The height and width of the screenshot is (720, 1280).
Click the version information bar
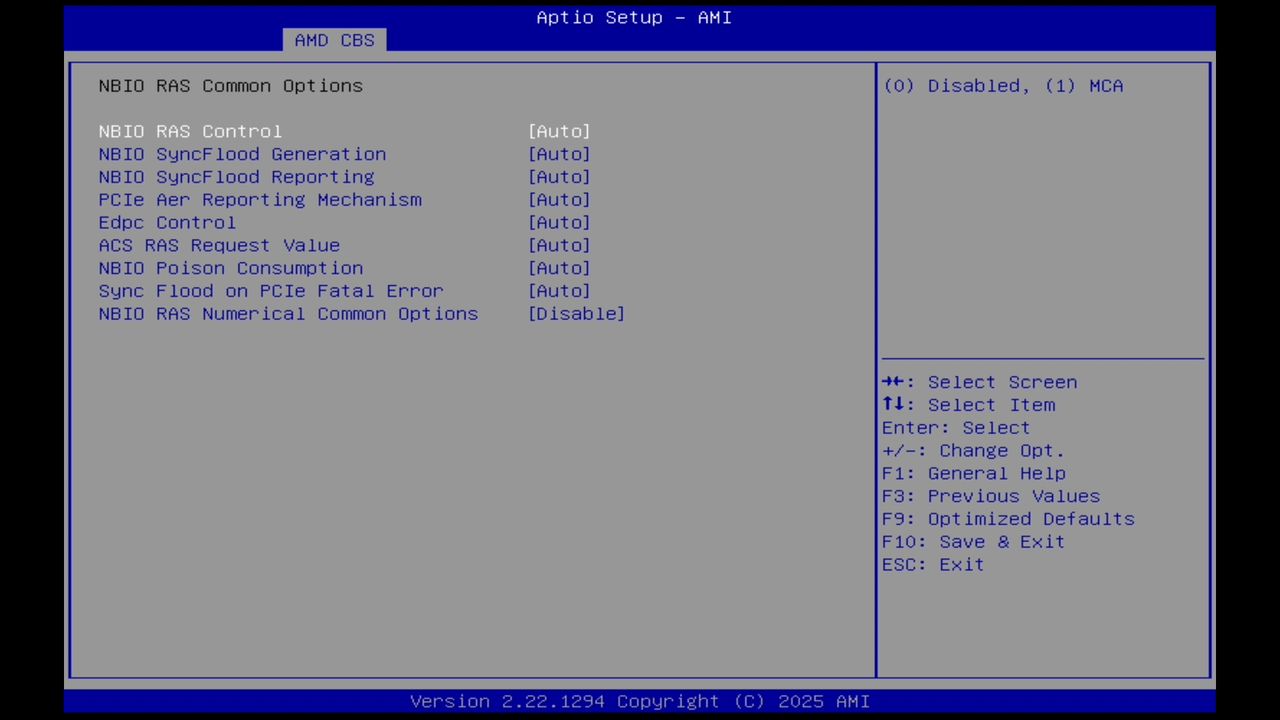(x=640, y=701)
